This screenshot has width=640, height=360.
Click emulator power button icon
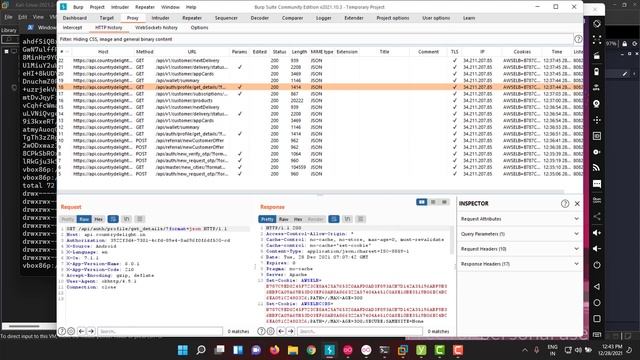tap(597, 265)
